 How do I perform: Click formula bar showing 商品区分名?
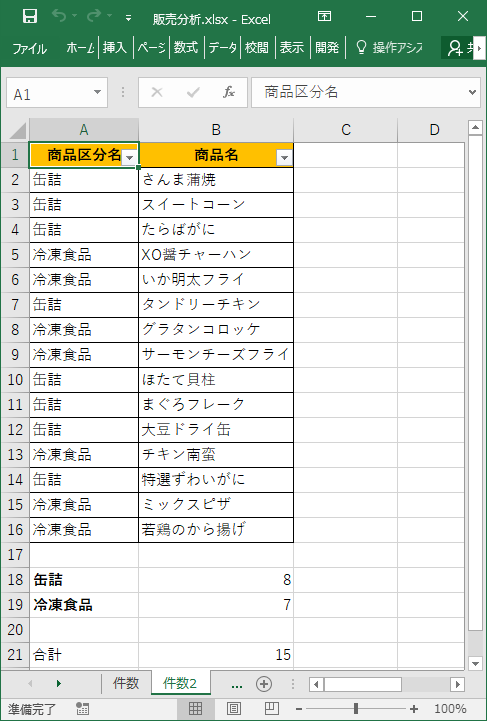tap(359, 92)
